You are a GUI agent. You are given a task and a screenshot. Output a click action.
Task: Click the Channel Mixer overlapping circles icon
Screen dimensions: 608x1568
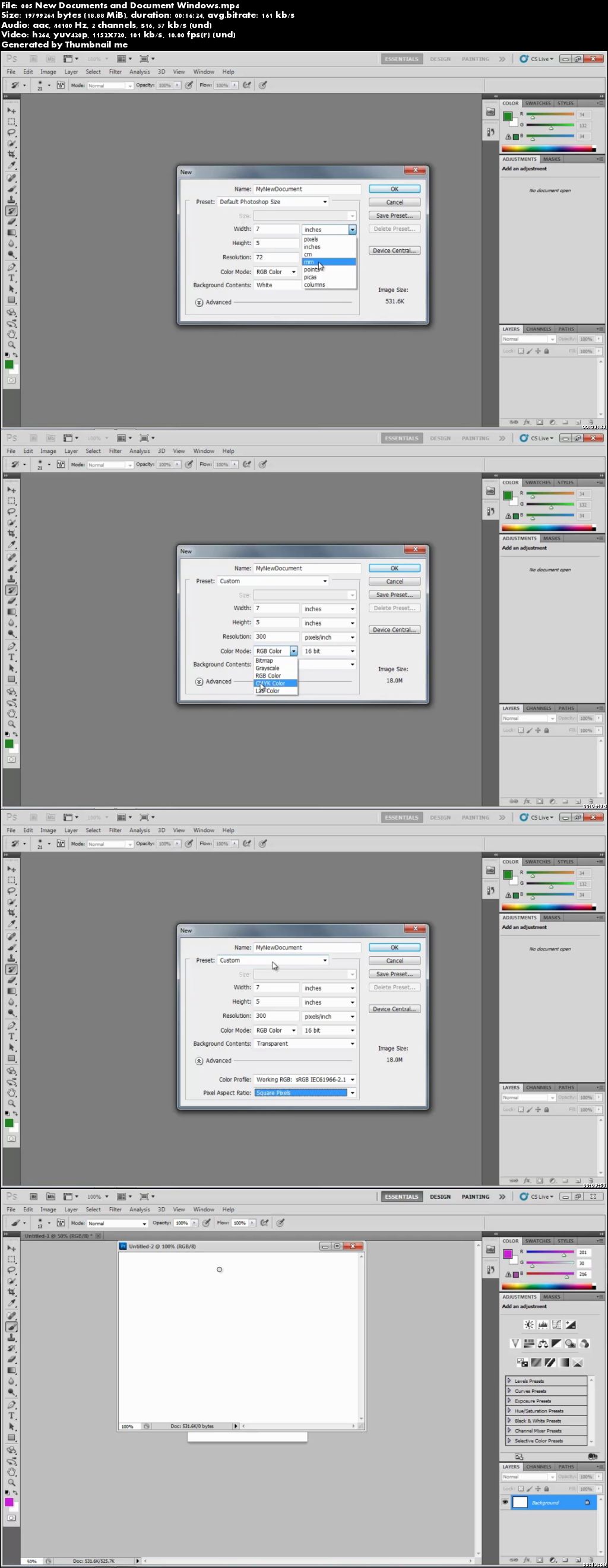pos(584,1344)
